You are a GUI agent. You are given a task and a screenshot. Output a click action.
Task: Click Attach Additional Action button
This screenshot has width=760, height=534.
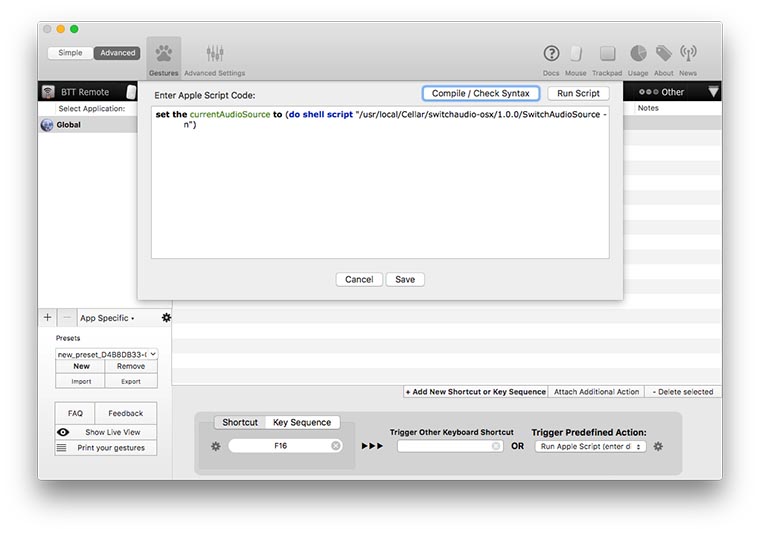[596, 392]
